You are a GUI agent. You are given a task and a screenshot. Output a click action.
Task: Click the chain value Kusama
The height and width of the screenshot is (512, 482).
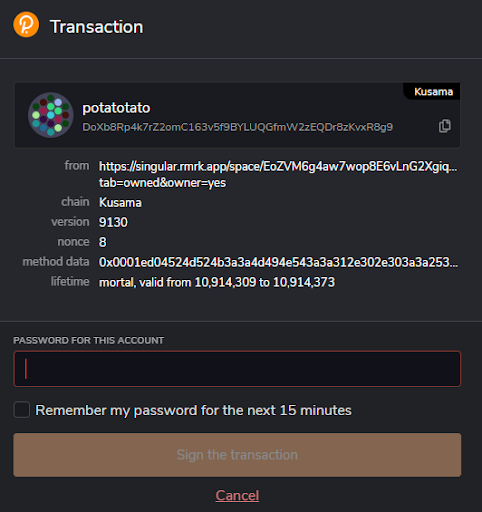pos(120,203)
